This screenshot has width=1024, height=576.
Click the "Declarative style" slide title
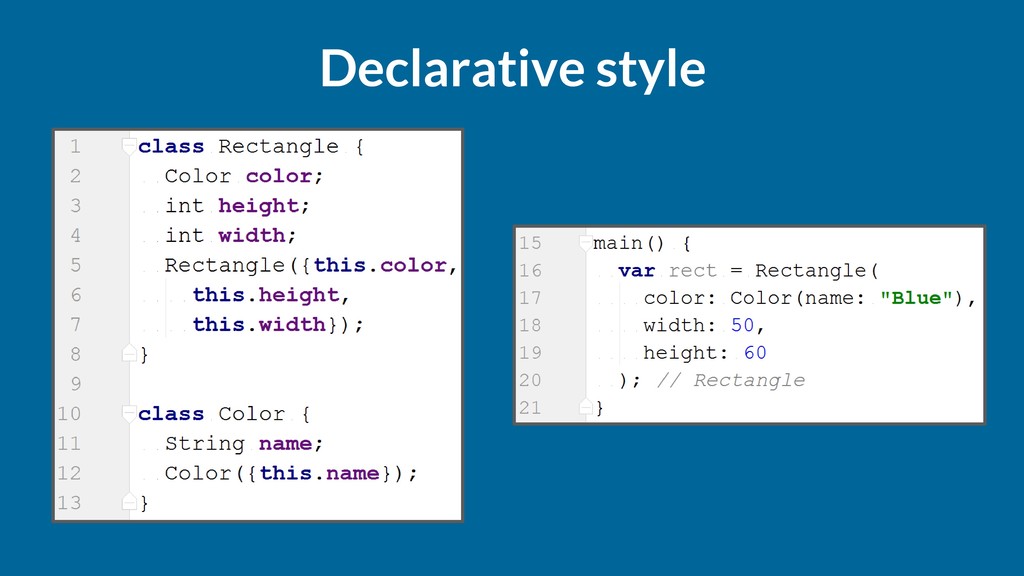coord(513,69)
